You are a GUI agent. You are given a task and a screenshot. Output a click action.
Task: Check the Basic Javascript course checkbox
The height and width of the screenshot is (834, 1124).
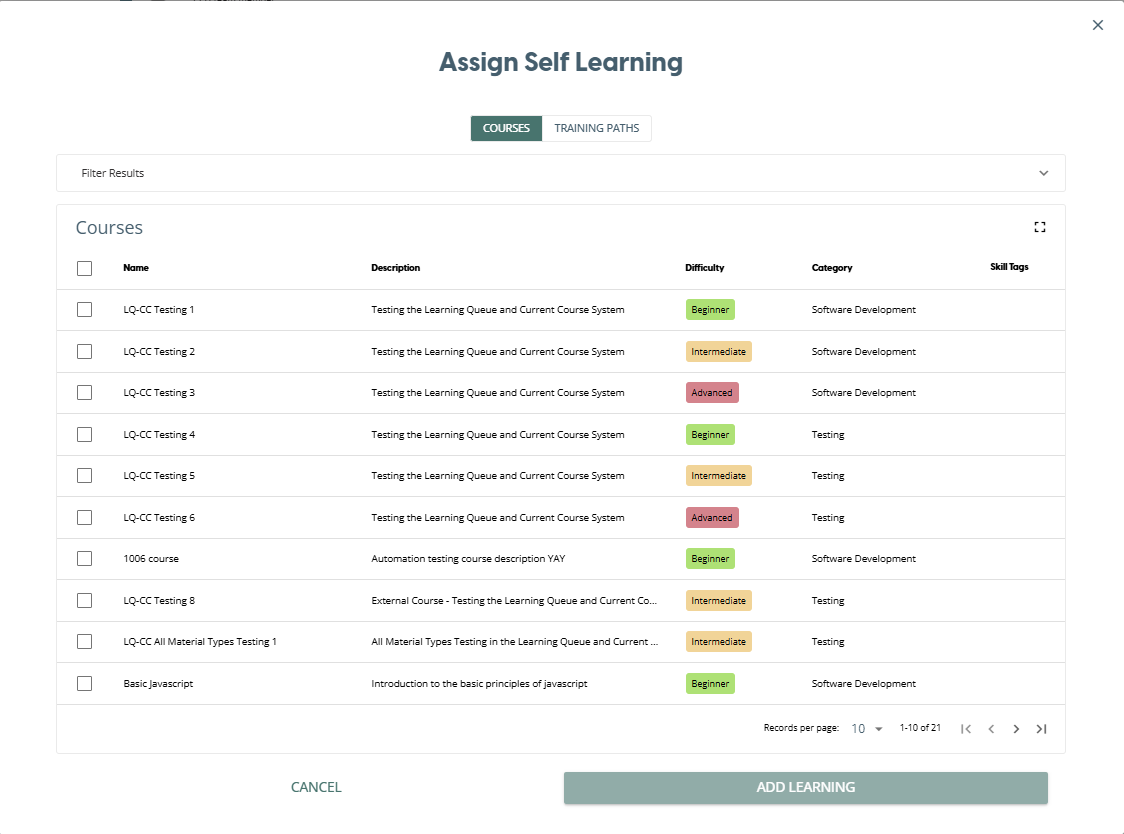tap(84, 684)
